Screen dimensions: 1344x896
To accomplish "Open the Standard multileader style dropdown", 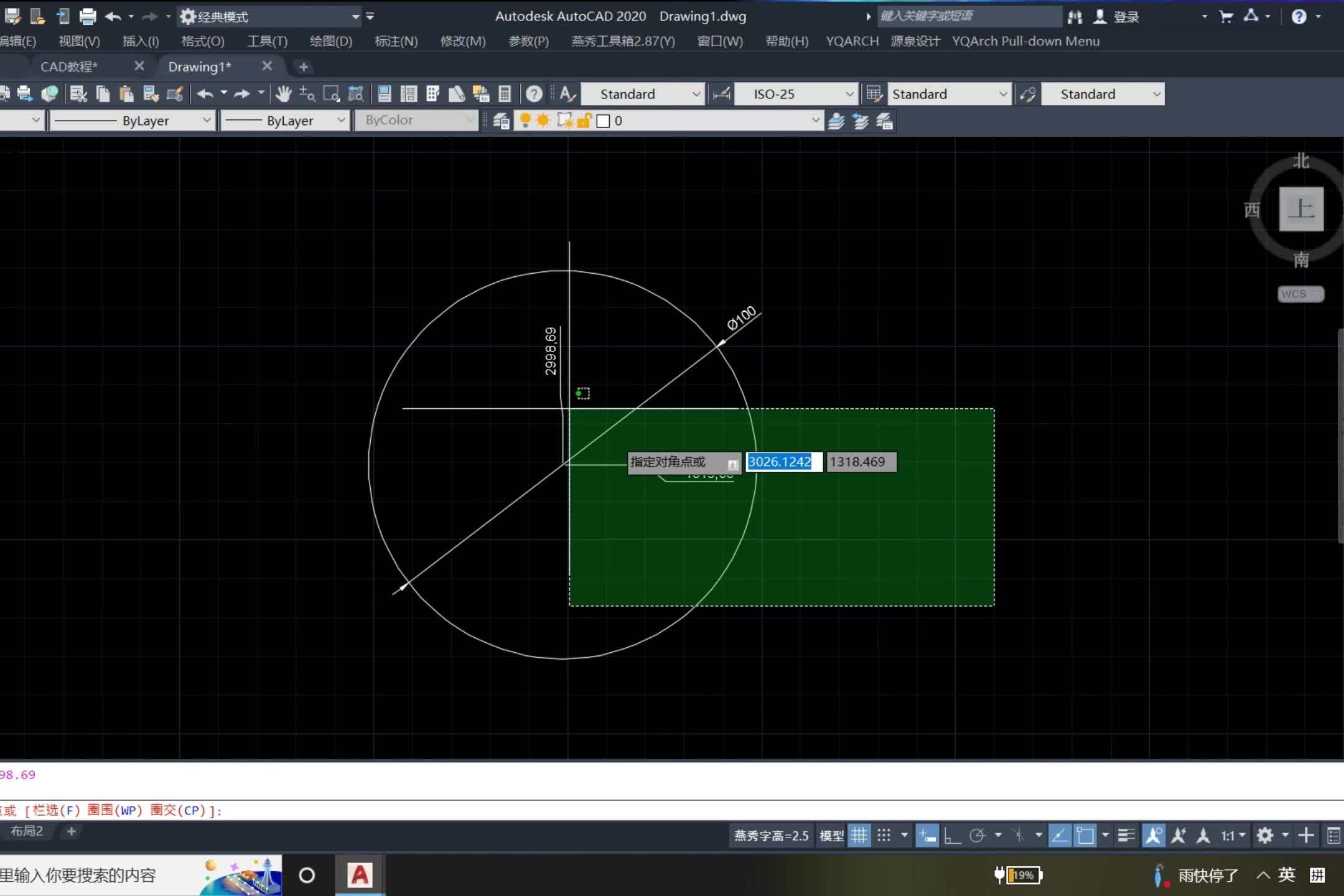I will (1156, 94).
